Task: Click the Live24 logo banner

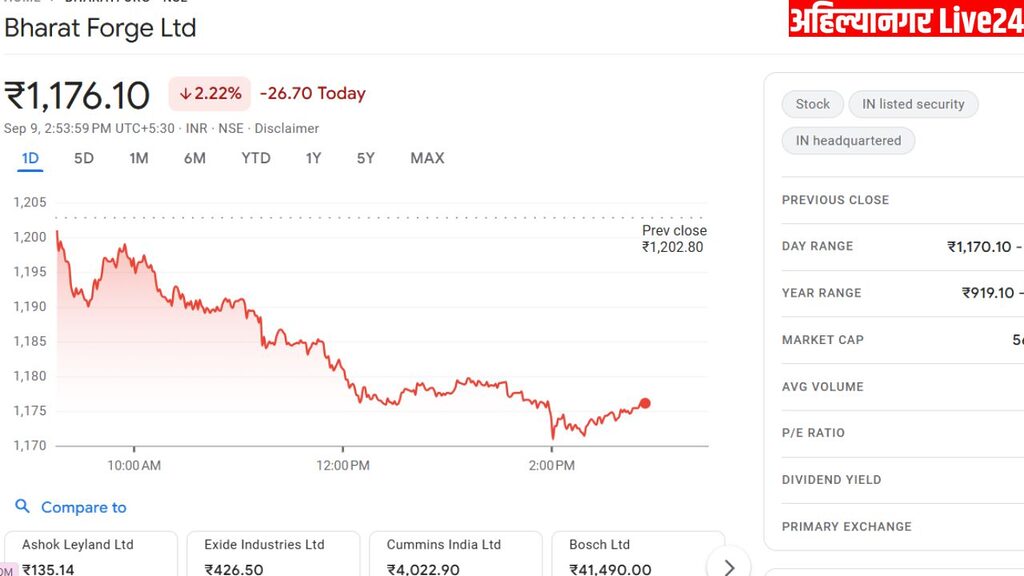Action: [x=905, y=19]
